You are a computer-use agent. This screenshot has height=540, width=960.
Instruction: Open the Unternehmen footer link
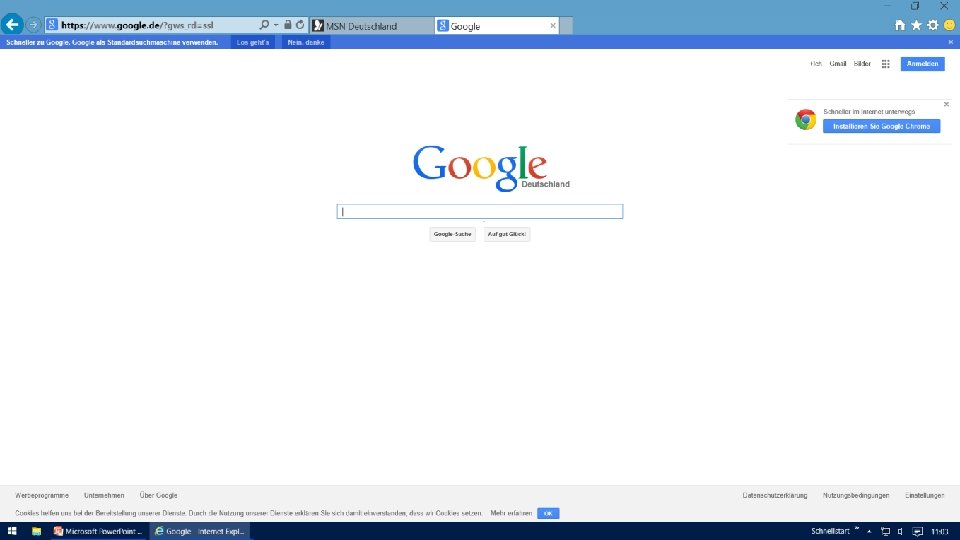click(104, 495)
